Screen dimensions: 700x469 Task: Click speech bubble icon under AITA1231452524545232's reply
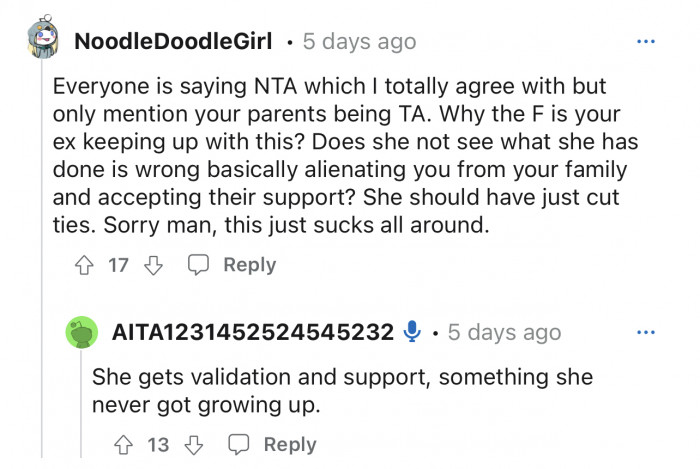point(239,445)
